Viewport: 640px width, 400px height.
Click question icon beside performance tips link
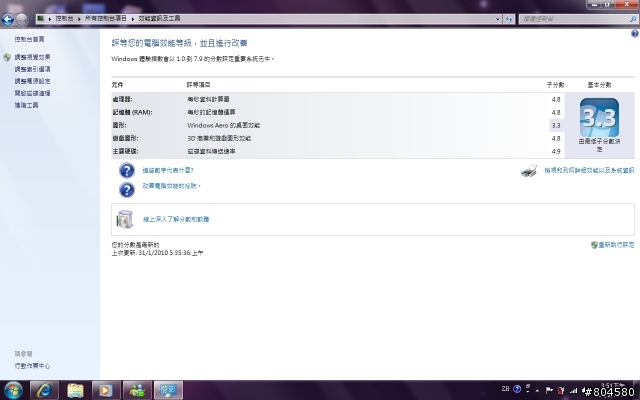click(127, 190)
